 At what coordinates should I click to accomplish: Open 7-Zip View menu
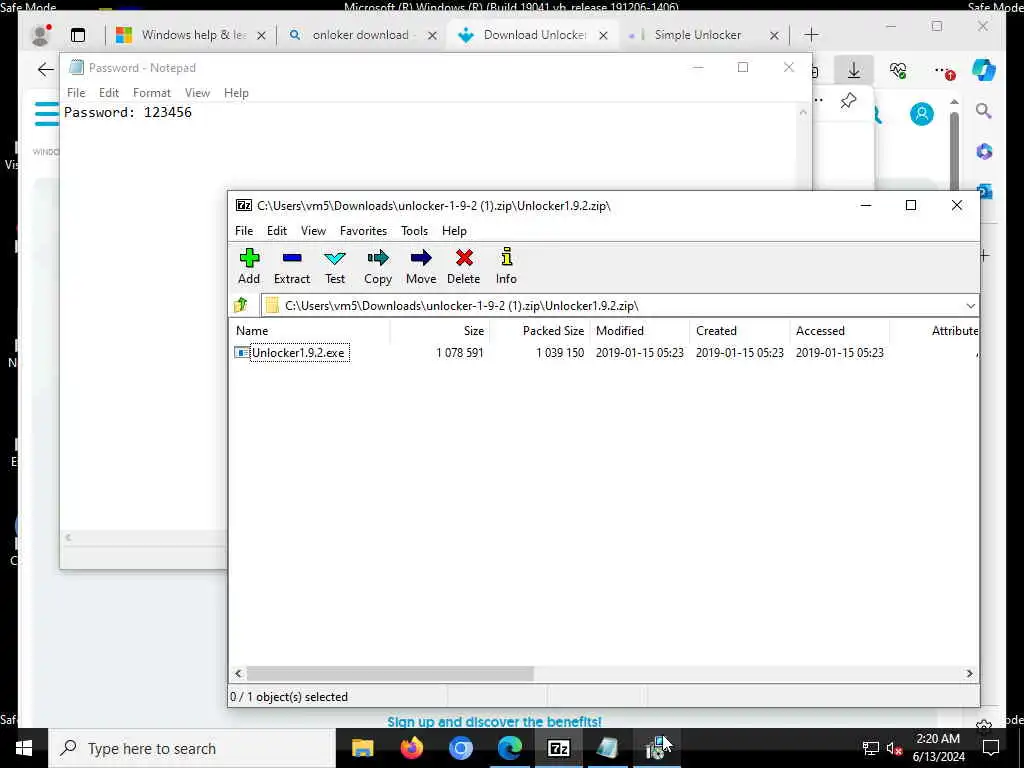pos(313,231)
